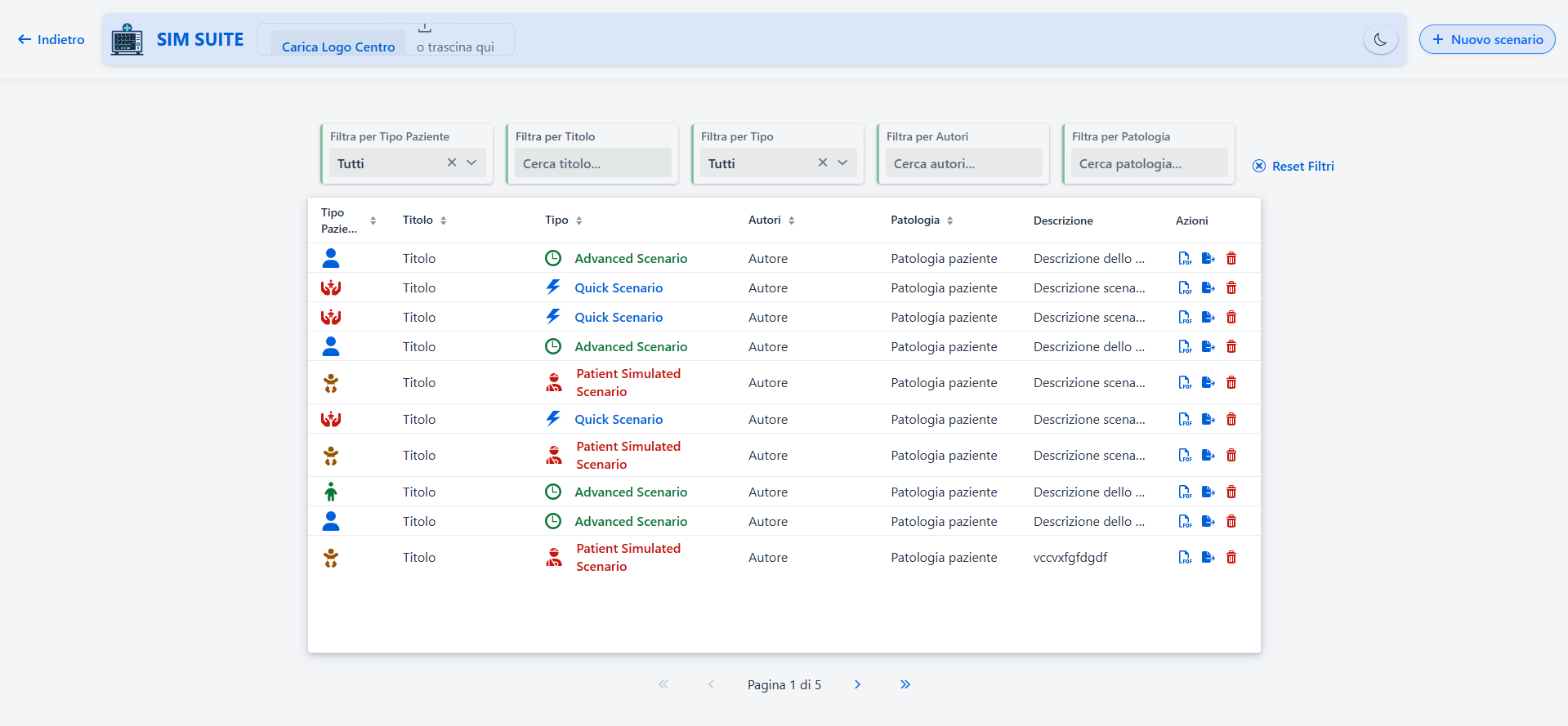Delete scenario in the green child patient row
This screenshot has width=1568, height=726.
1231,492
